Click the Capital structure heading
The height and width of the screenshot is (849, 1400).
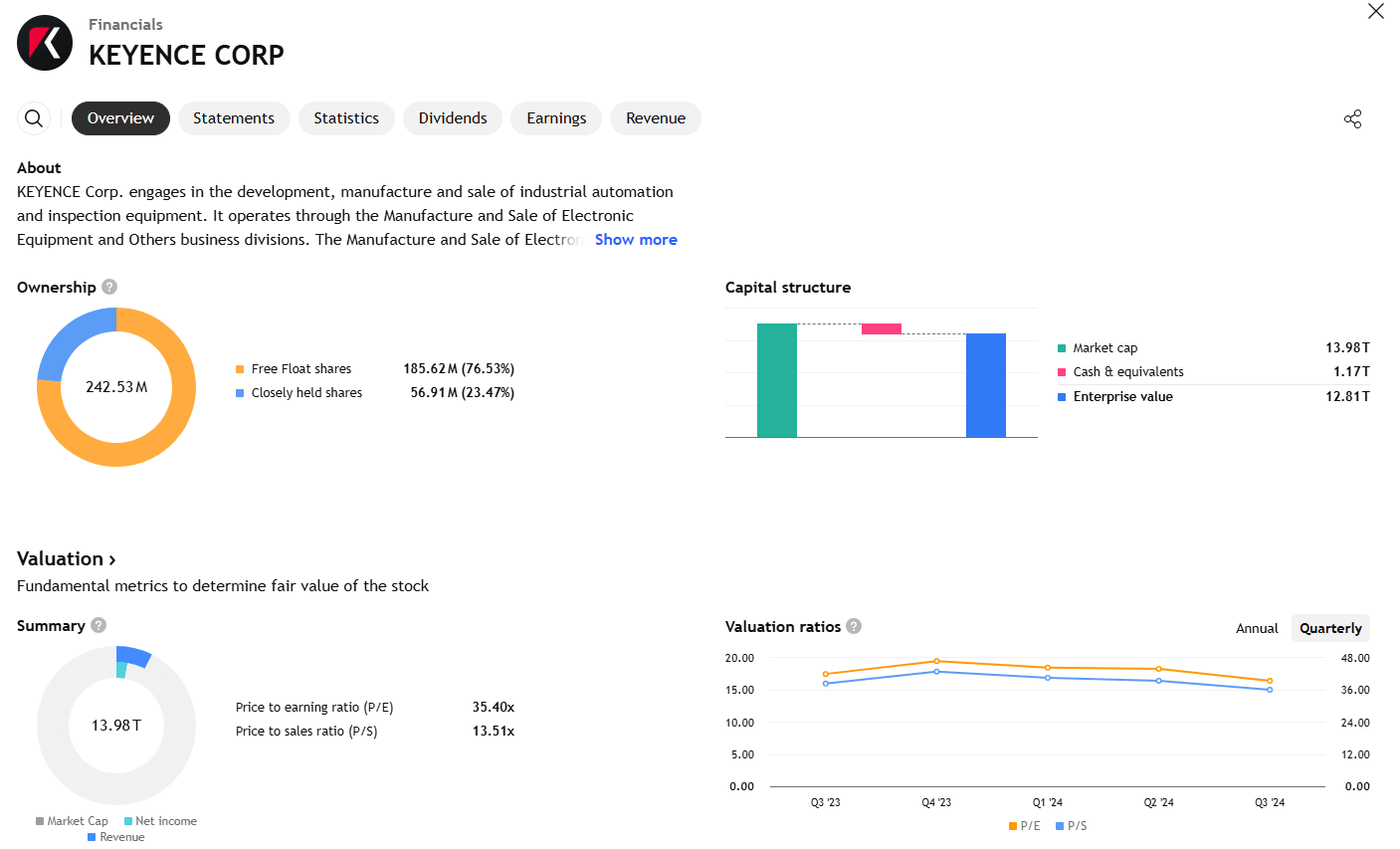(x=788, y=288)
